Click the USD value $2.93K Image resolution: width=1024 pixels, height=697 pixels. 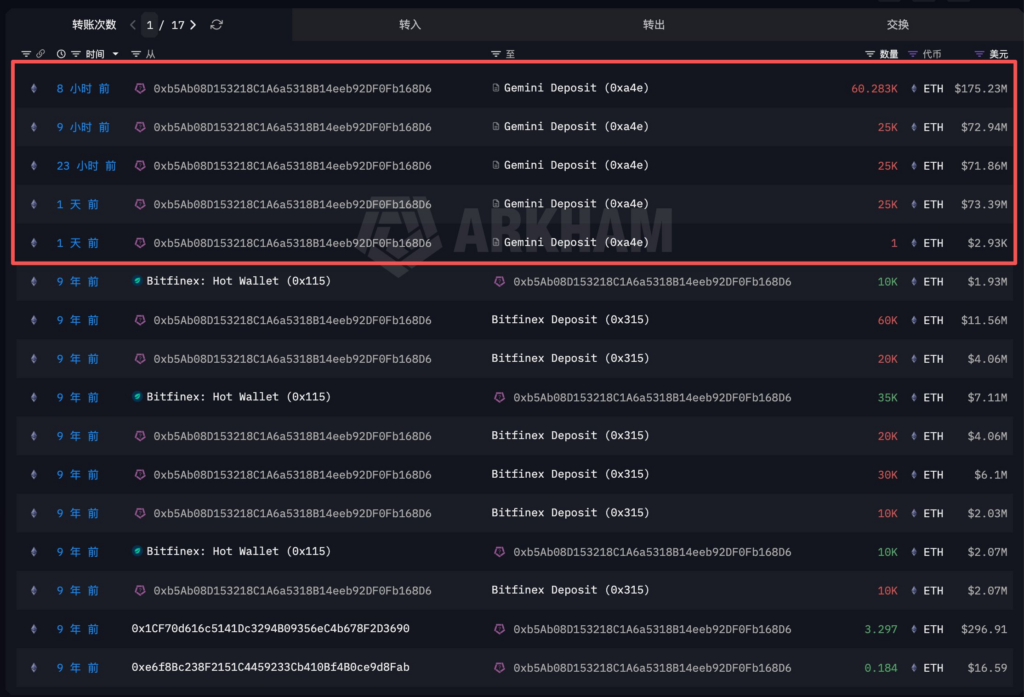(987, 243)
